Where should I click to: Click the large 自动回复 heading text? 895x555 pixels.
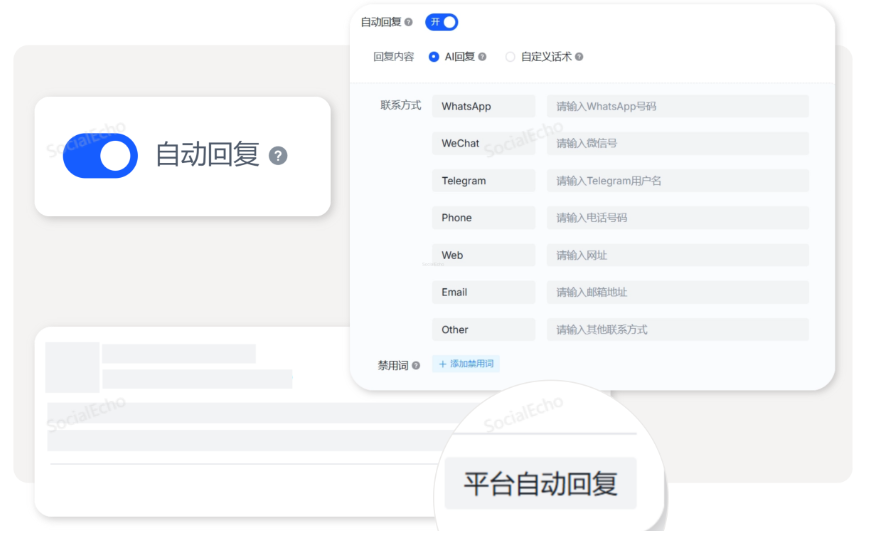207,155
